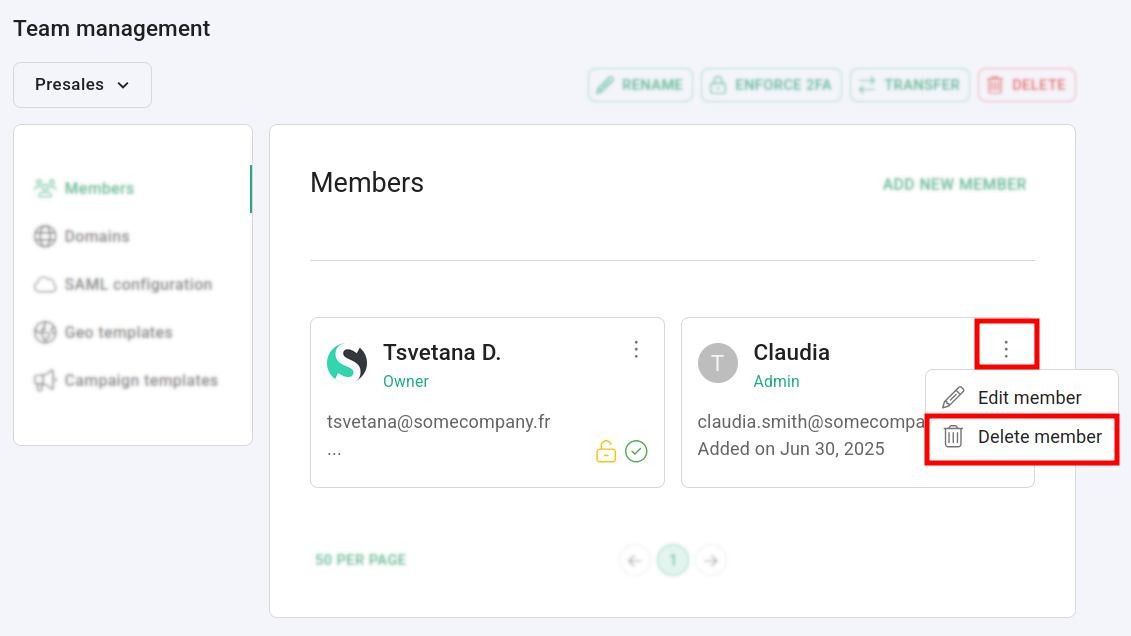Viewport: 1131px width, 636px height.
Task: Open Campaign templates section
Action: (x=140, y=380)
